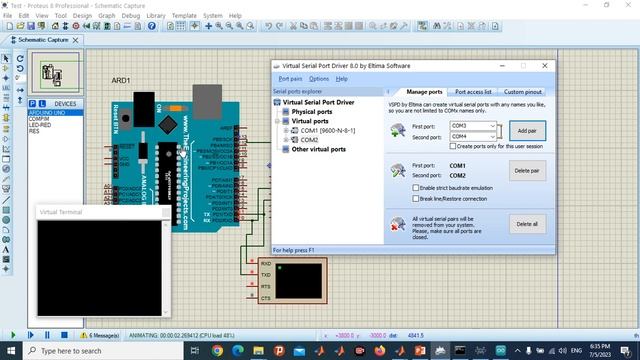Screen dimensions: 640x360
Task: Select 'LED-RED' in the devices list
Action: pos(40,125)
